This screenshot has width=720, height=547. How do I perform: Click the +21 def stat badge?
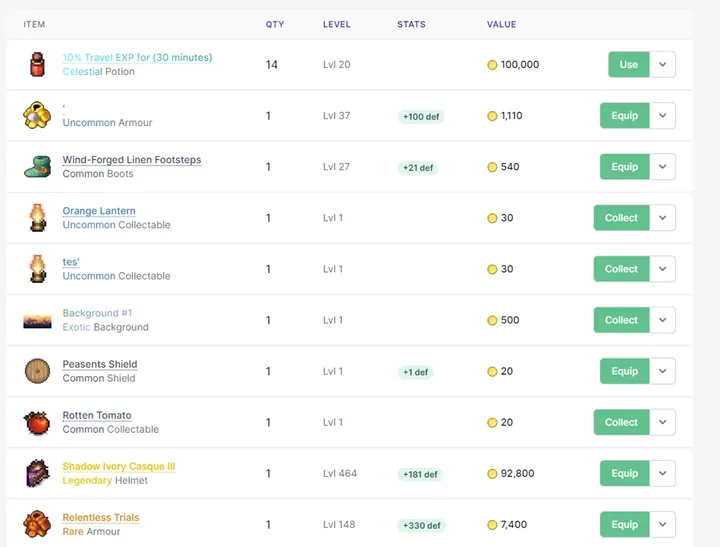[x=418, y=168]
